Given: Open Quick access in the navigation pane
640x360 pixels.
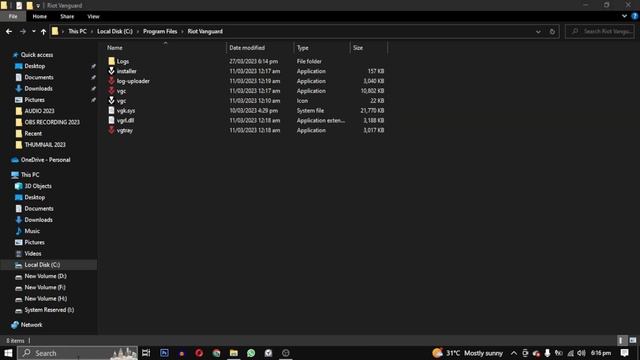Looking at the screenshot, I should coord(37,55).
